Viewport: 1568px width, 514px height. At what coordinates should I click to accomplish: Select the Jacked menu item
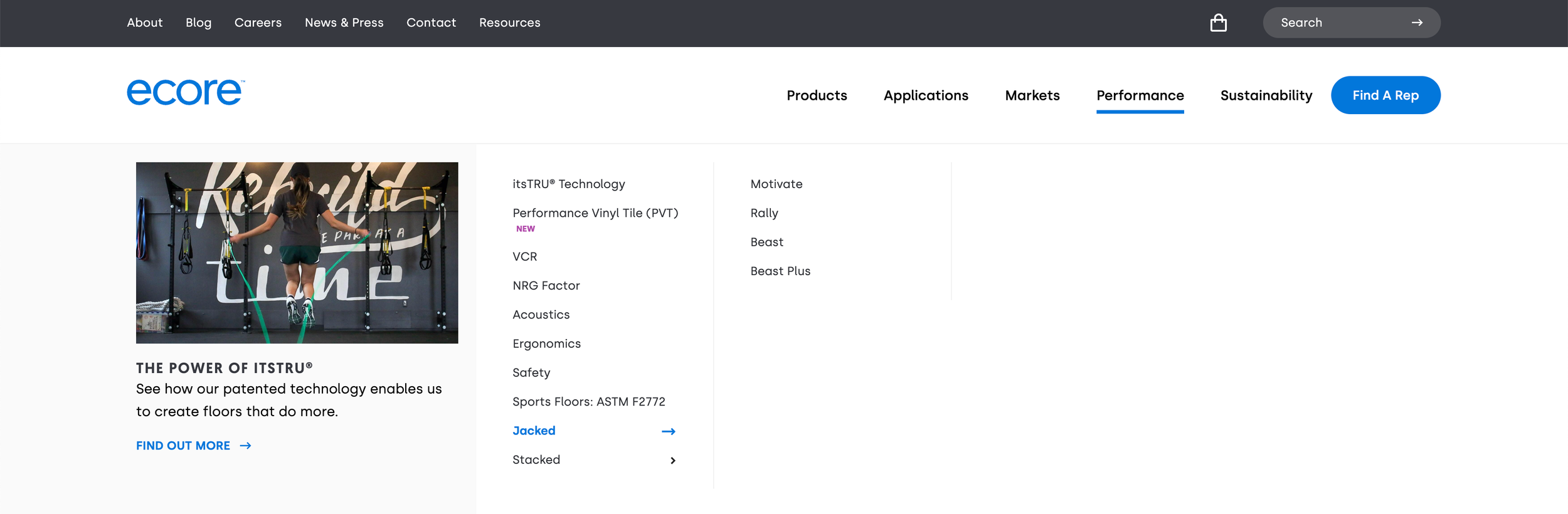click(534, 431)
